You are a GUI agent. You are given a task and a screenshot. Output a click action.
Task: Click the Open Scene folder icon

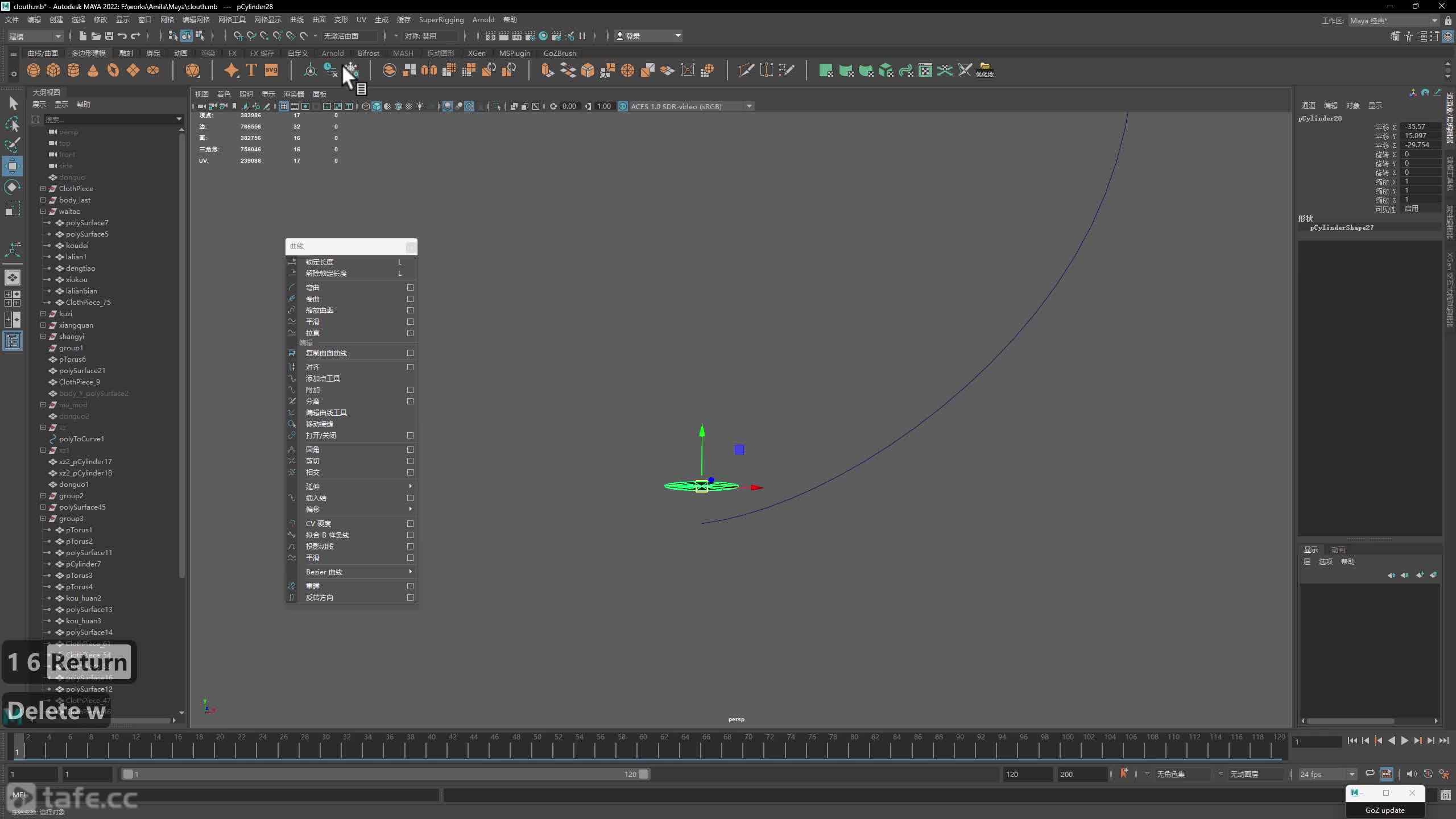coord(96,36)
